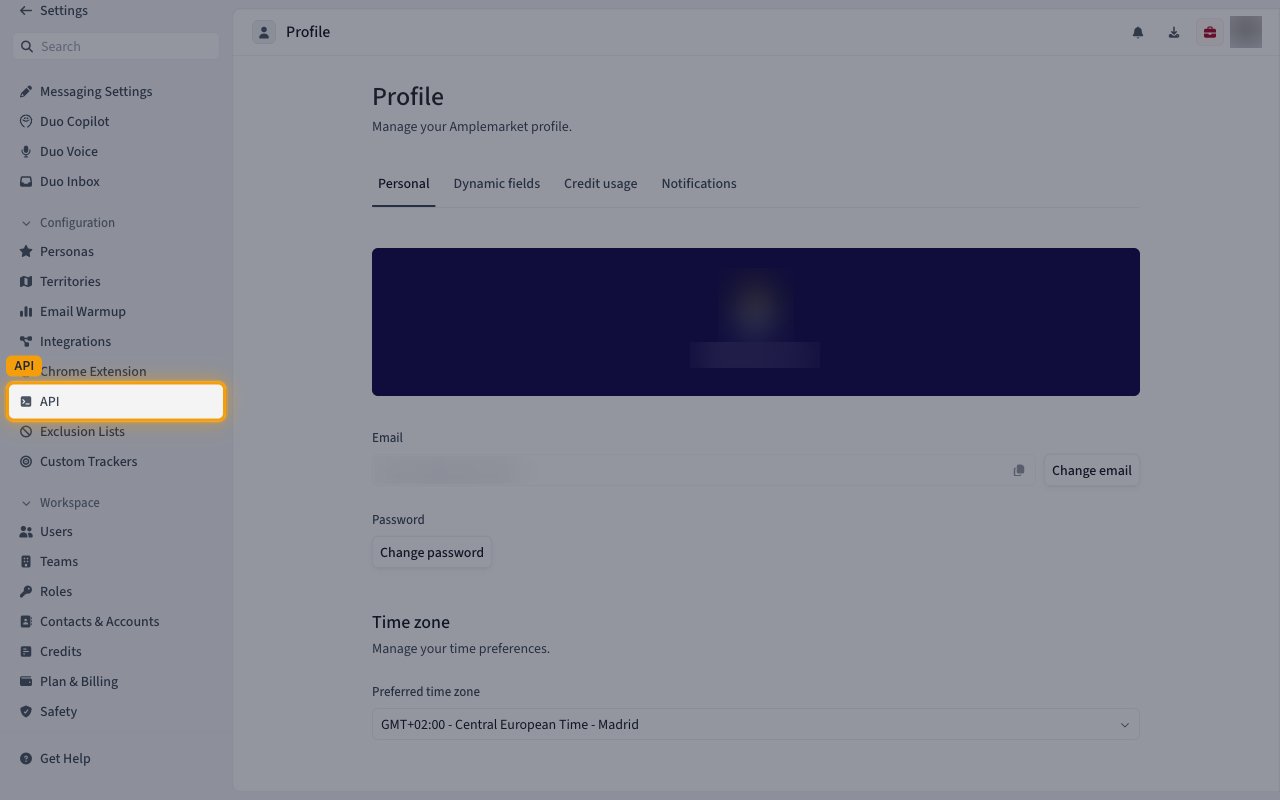Click the Contacts & Accounts icon
The width and height of the screenshot is (1280, 800).
(26, 621)
